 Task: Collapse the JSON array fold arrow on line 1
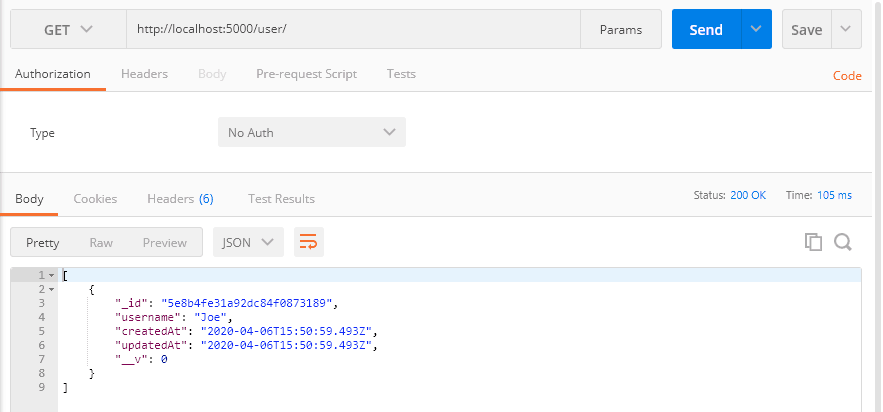pos(51,275)
